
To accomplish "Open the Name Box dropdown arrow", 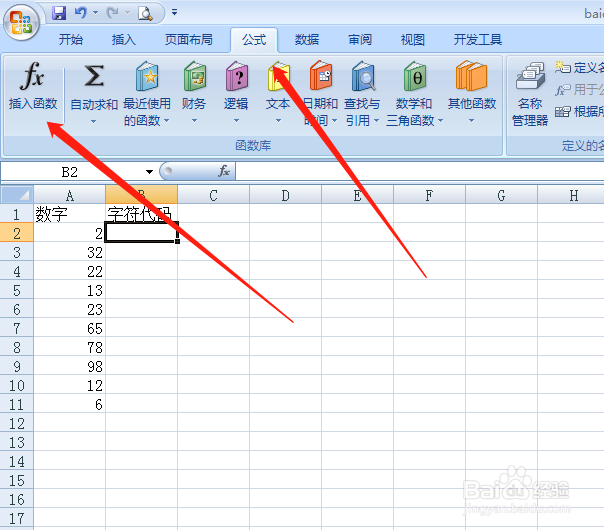I will (x=149, y=172).
